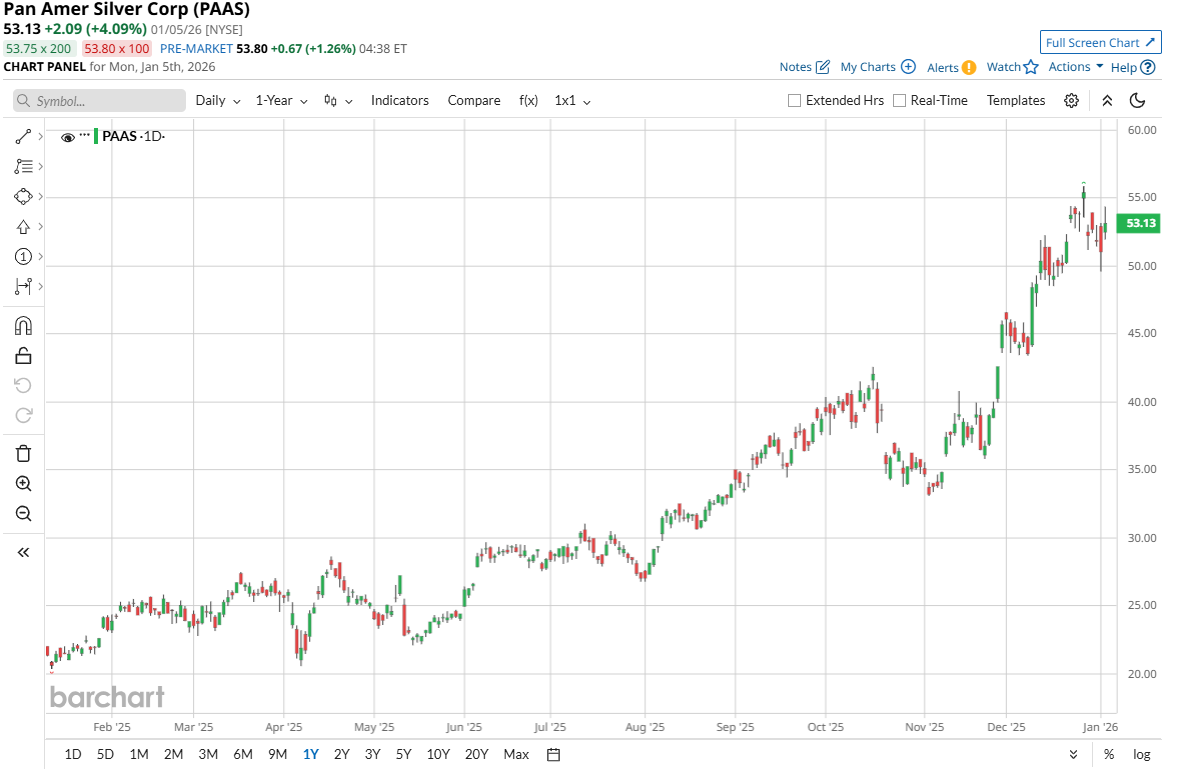Delete drawings with the trash icon
1192x771 pixels.
[24, 453]
